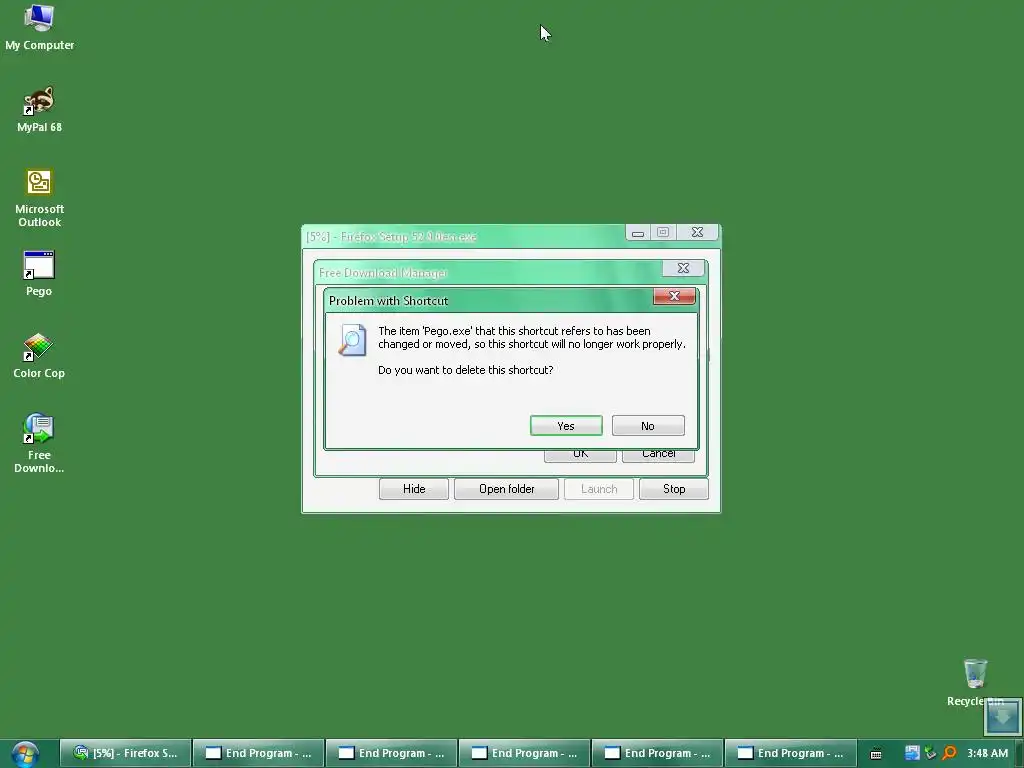Click the Open folder button

(506, 489)
